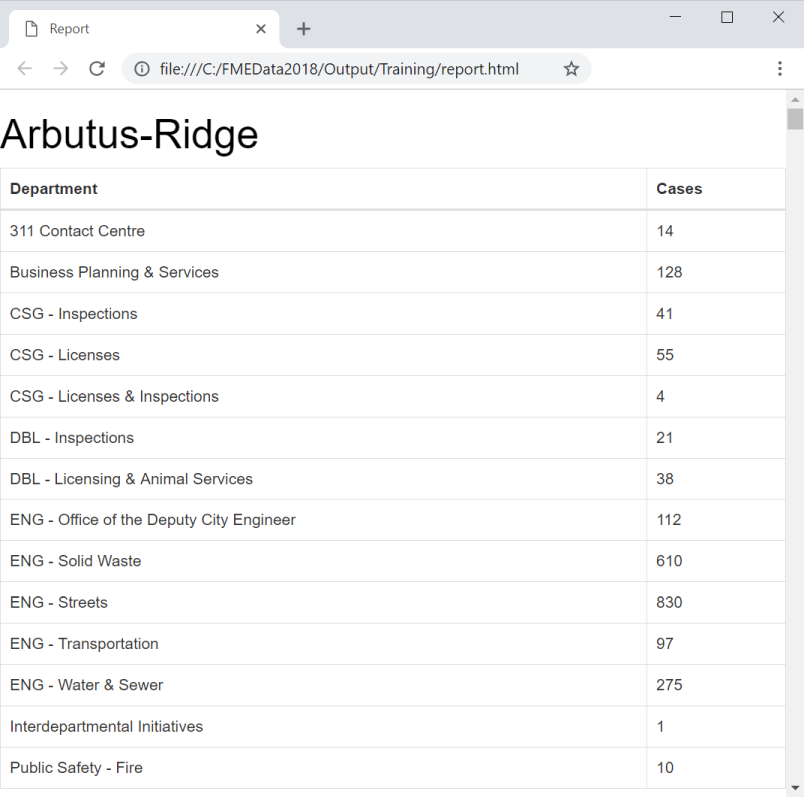Click the Department column header
Image resolution: width=804 pixels, height=797 pixels.
(54, 189)
